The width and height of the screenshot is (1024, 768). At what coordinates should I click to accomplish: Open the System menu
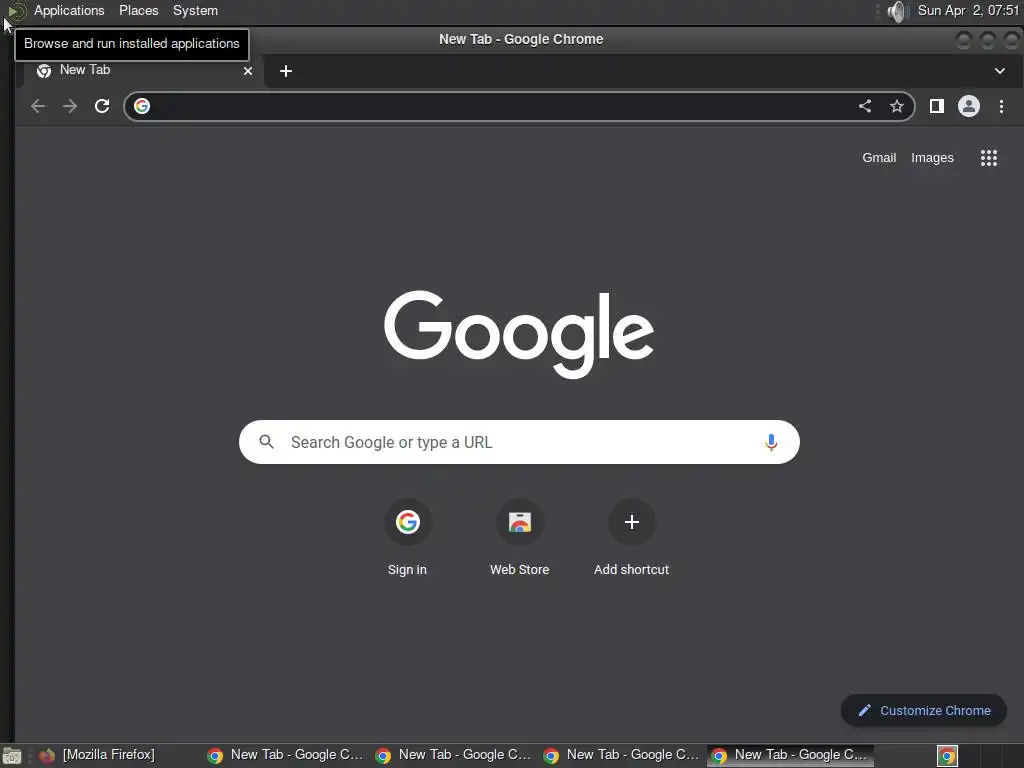coord(195,10)
